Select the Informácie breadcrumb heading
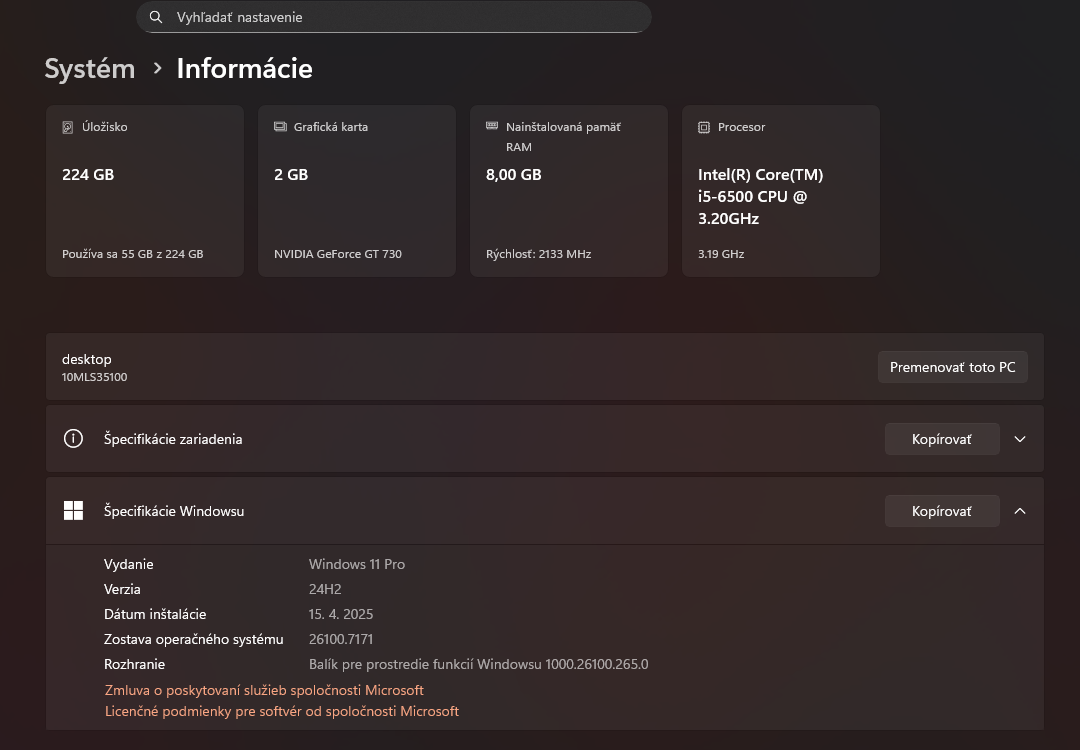This screenshot has height=750, width=1080. (x=244, y=68)
